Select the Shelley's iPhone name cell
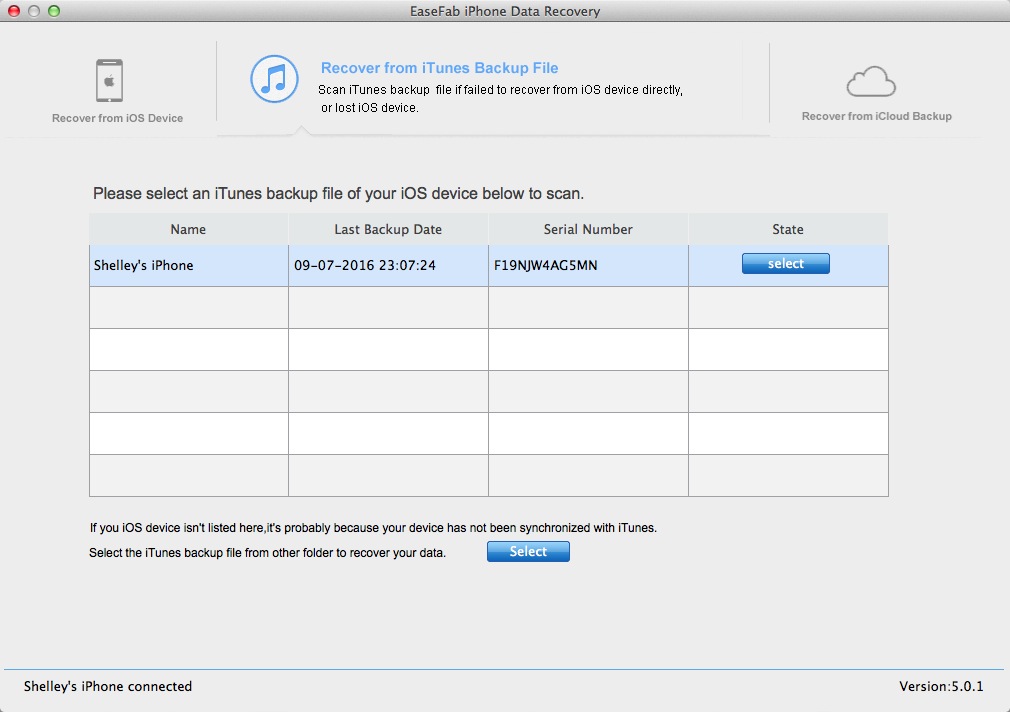The width and height of the screenshot is (1010, 712). point(189,265)
